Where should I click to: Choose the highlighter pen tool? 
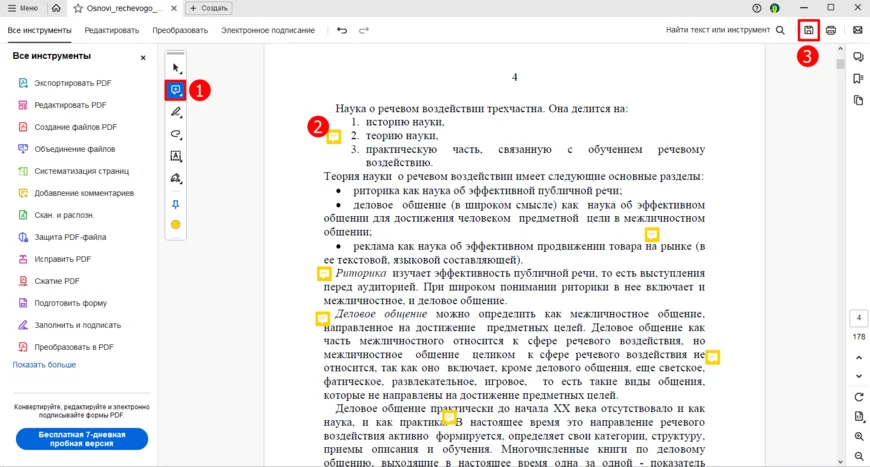176,112
